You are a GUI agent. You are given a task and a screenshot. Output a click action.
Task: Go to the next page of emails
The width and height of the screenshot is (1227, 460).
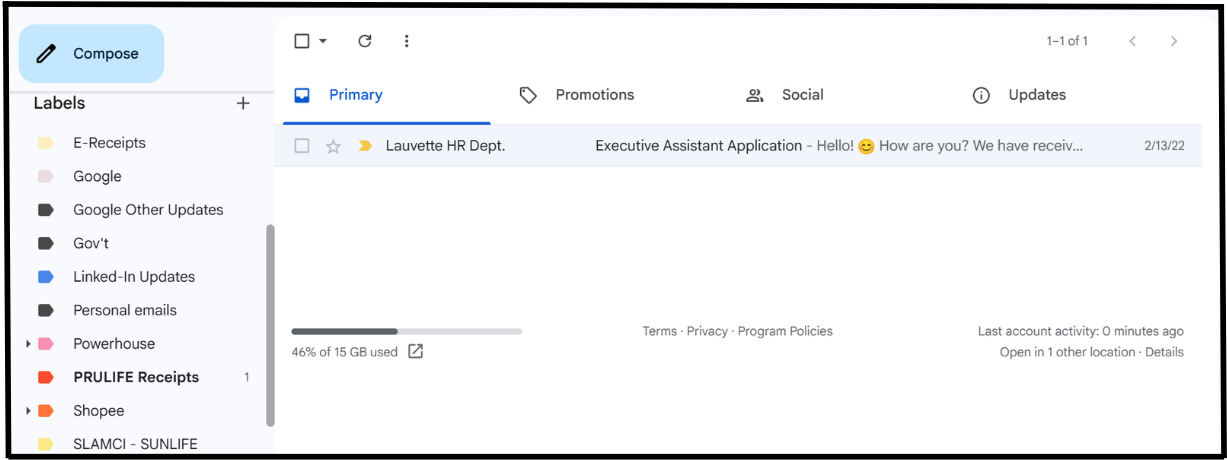click(1174, 41)
